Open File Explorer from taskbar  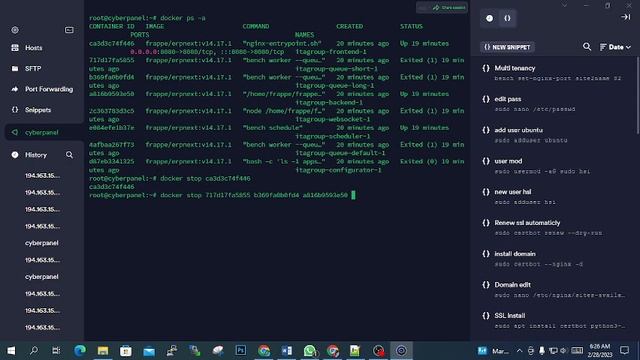point(103,351)
